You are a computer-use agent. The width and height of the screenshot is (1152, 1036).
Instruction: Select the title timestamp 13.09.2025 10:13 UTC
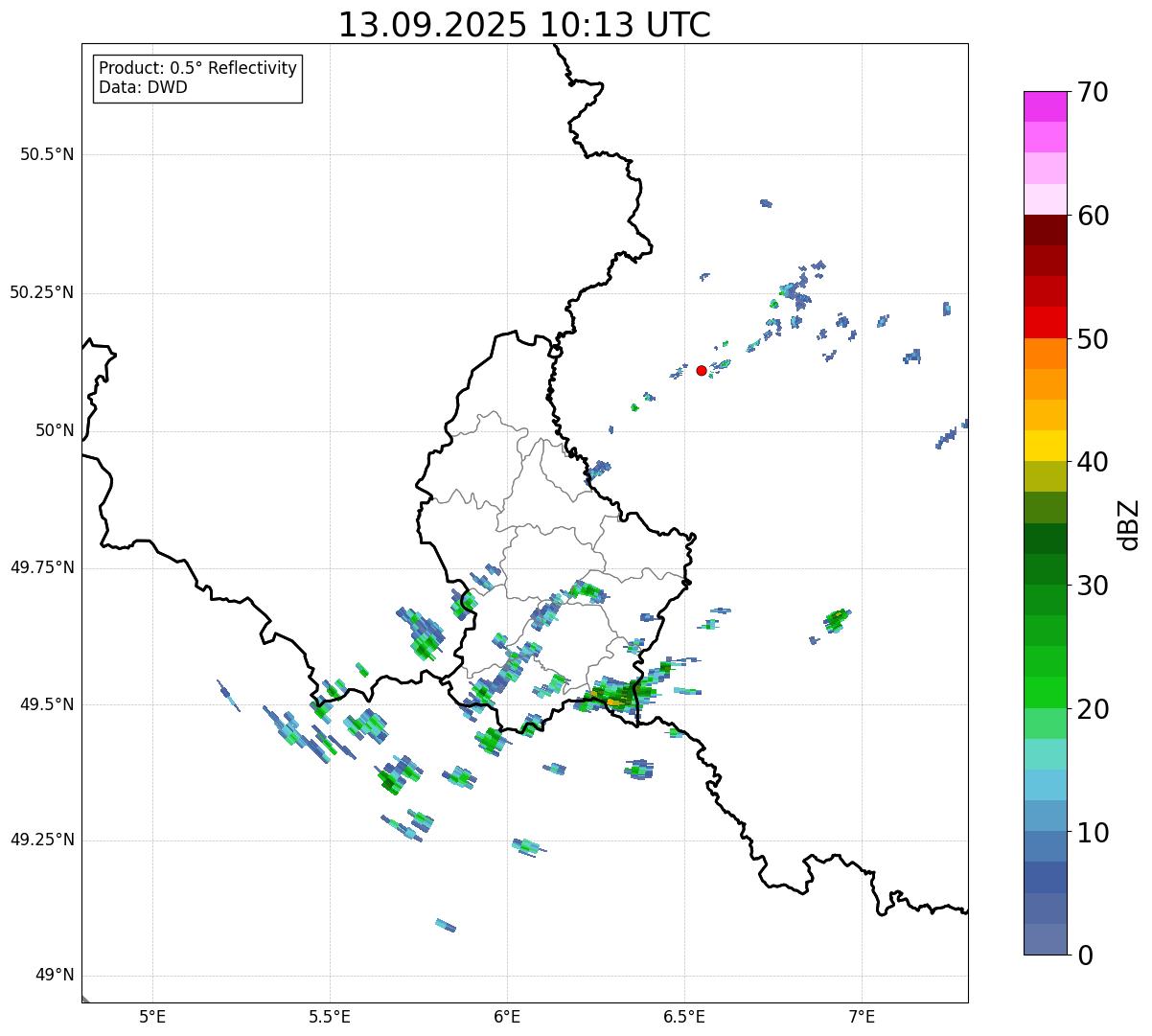524,25
